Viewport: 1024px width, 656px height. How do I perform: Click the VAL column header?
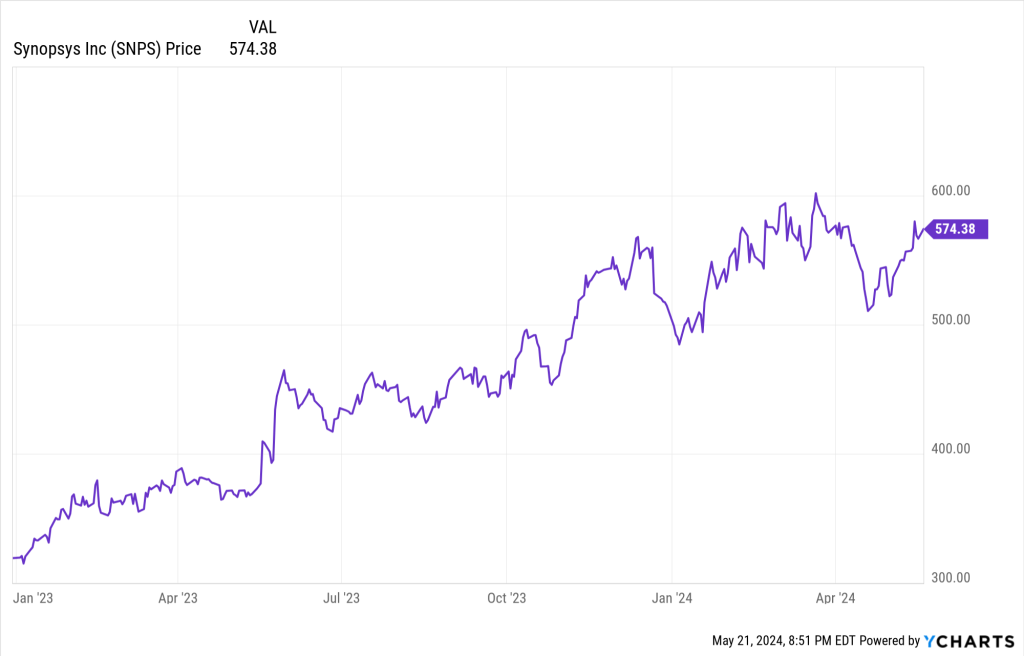pos(262,27)
